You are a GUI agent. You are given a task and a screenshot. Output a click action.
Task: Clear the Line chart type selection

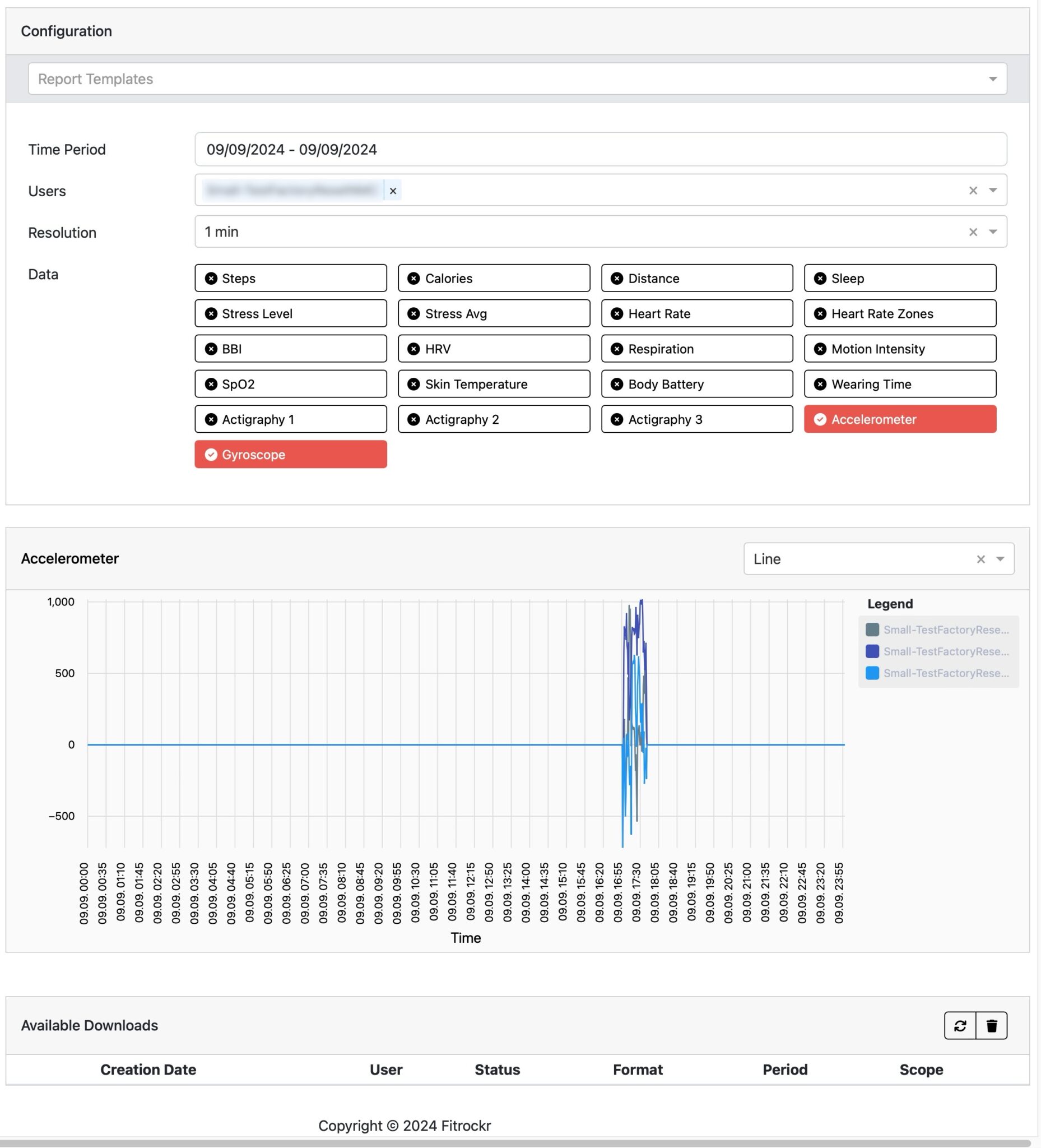[980, 559]
